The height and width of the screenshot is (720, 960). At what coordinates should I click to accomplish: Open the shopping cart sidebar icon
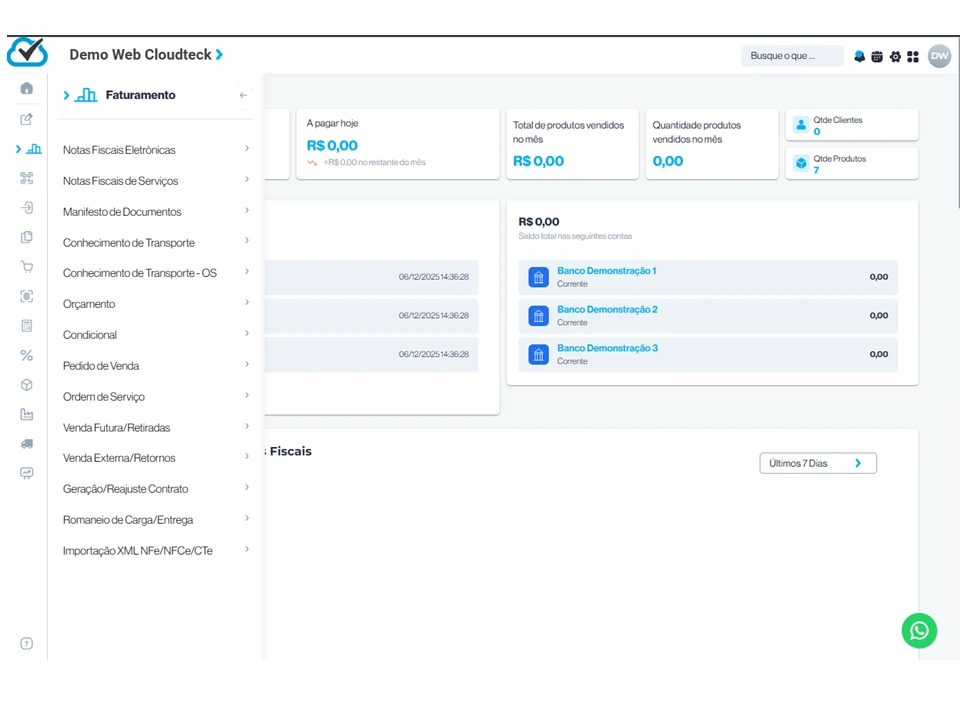[27, 266]
